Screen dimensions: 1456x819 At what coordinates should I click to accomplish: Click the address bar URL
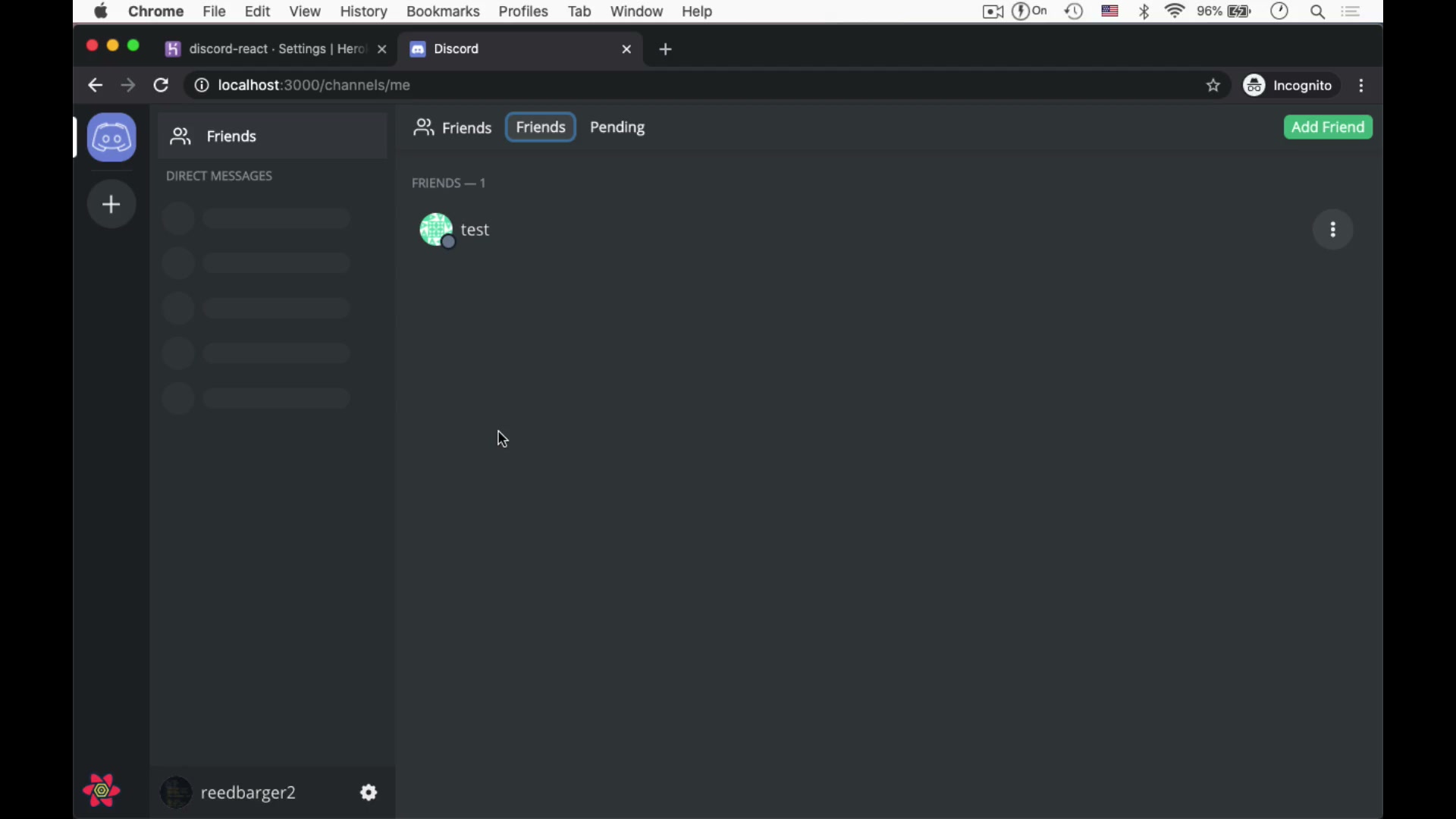[314, 86]
